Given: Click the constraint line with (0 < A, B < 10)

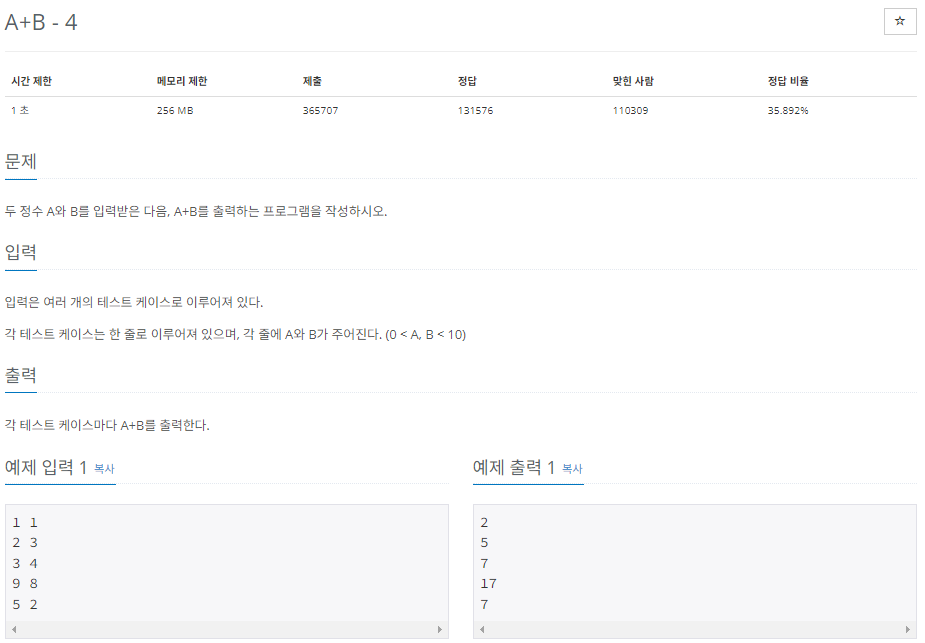Looking at the screenshot, I should (x=235, y=334).
